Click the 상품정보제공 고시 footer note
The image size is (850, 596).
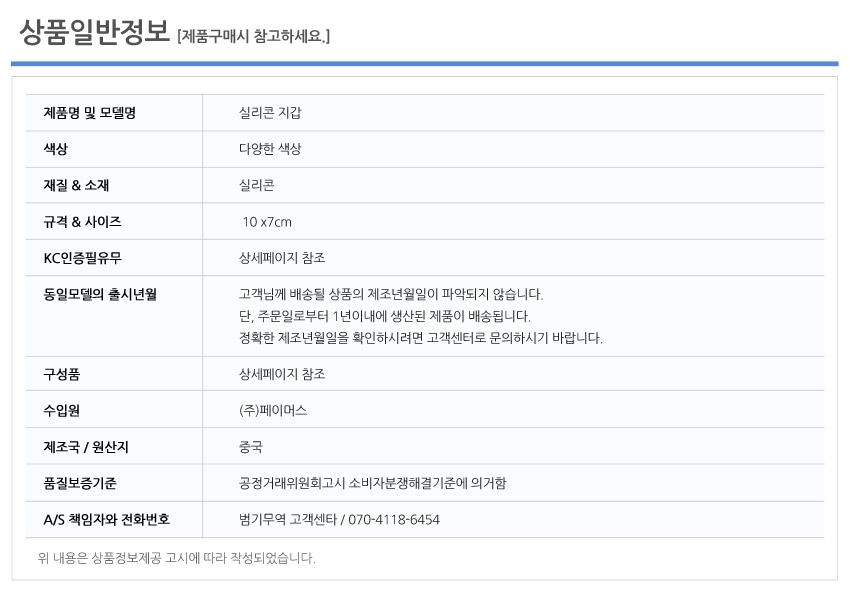pos(176,558)
